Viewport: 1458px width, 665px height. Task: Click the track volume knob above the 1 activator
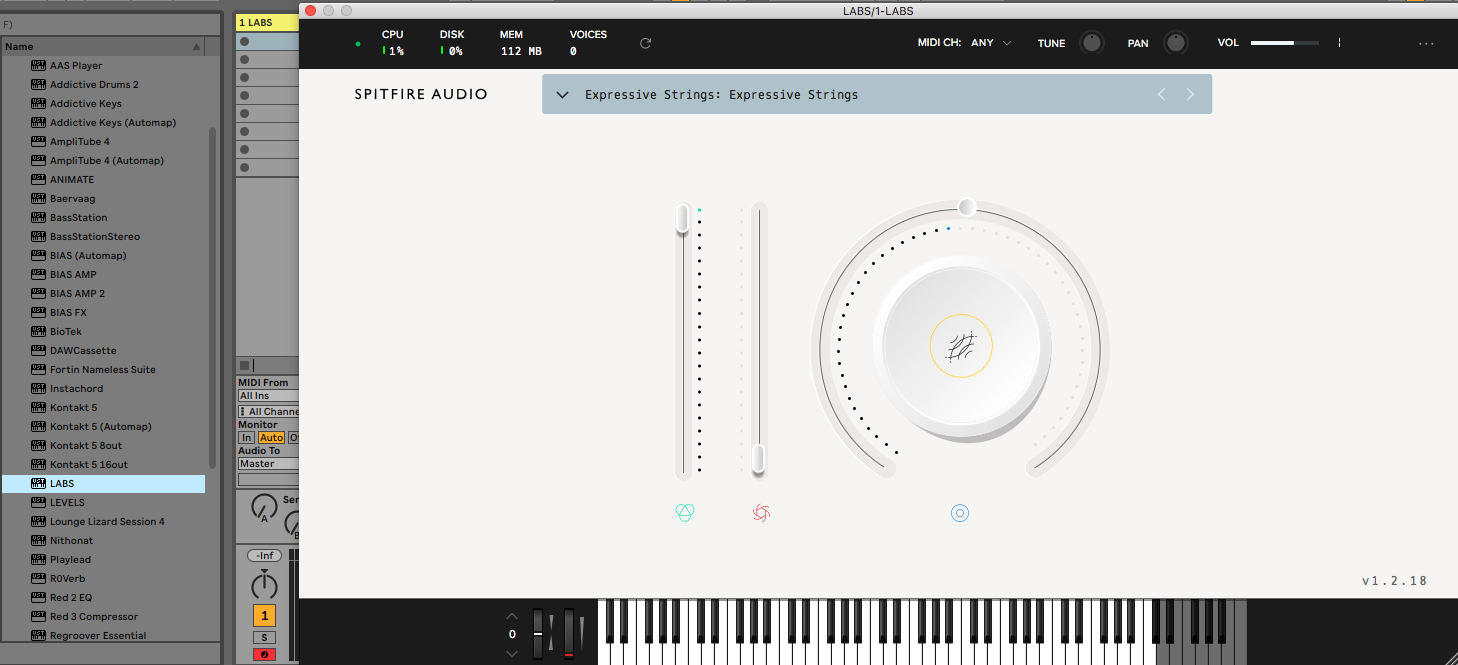264,584
